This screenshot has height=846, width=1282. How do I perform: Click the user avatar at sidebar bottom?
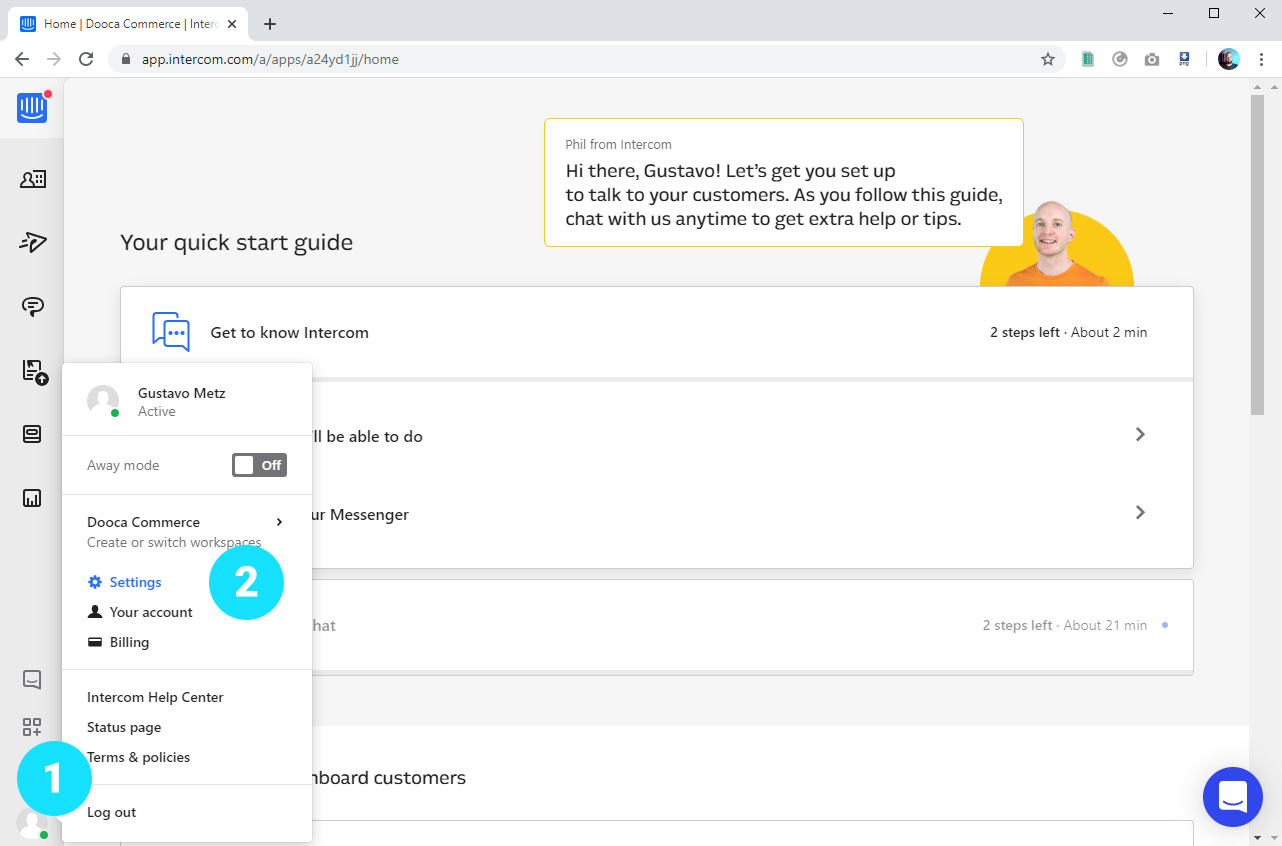click(32, 822)
